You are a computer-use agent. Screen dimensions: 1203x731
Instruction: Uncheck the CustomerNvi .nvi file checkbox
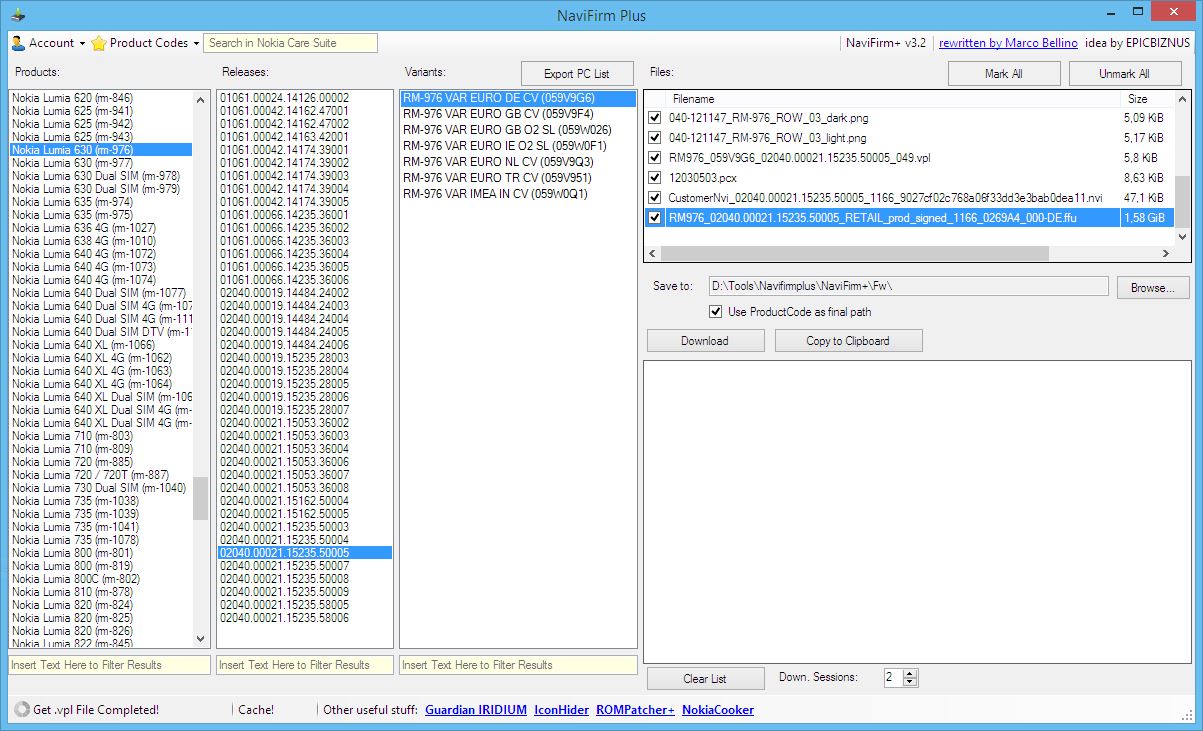[655, 198]
